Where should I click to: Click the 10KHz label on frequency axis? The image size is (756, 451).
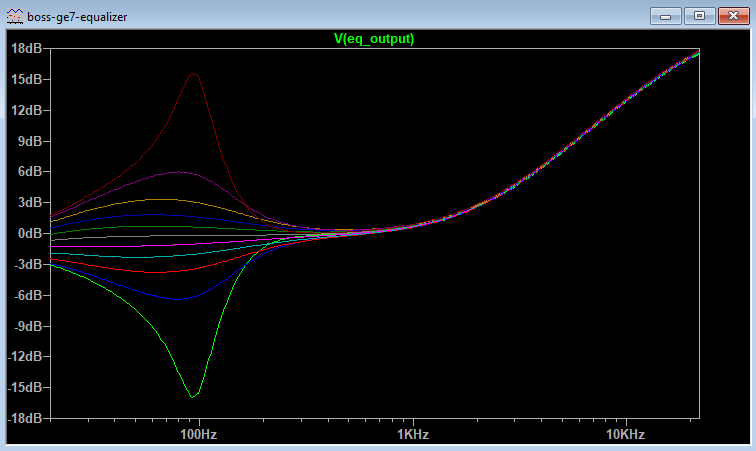pos(625,435)
